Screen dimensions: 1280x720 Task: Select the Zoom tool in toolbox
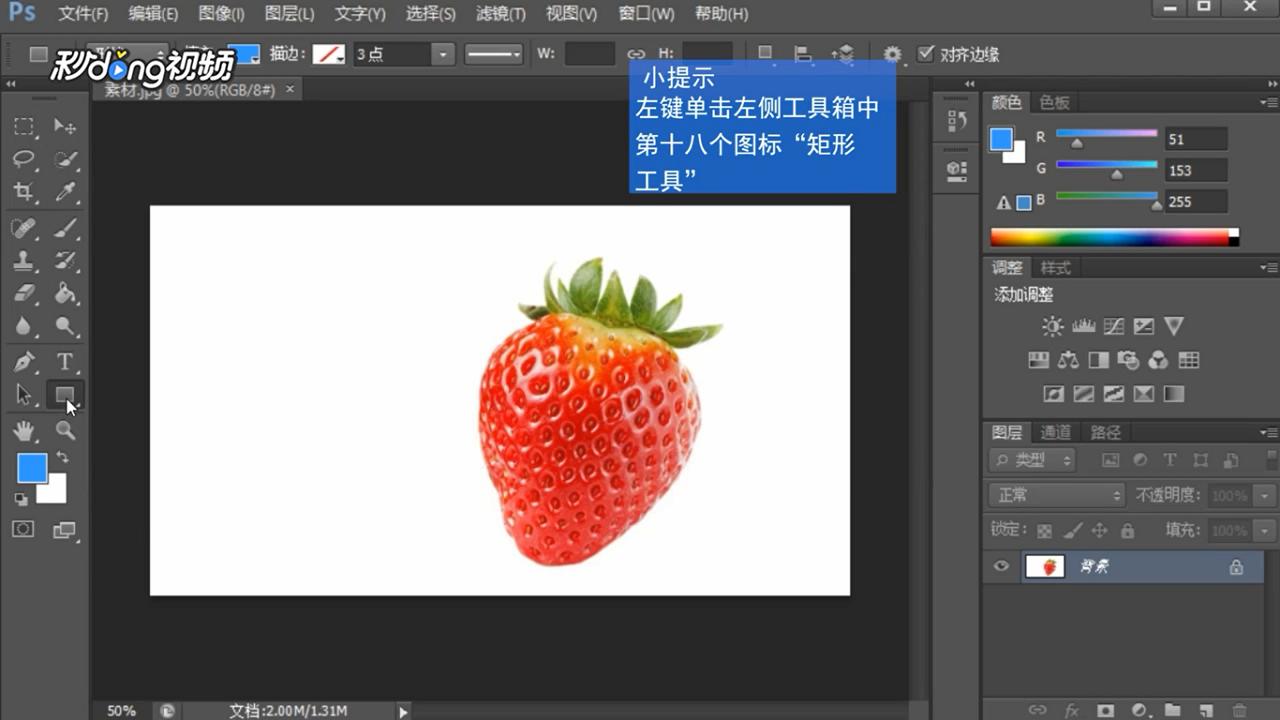[65, 431]
